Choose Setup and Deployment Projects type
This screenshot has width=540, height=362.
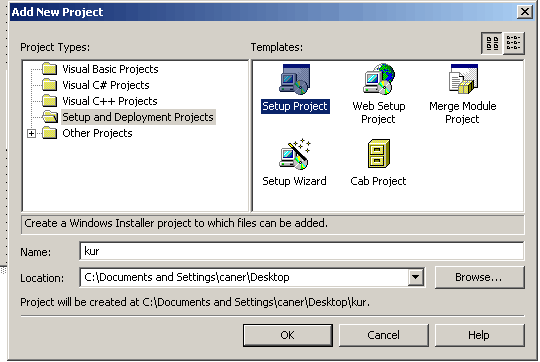[x=138, y=117]
